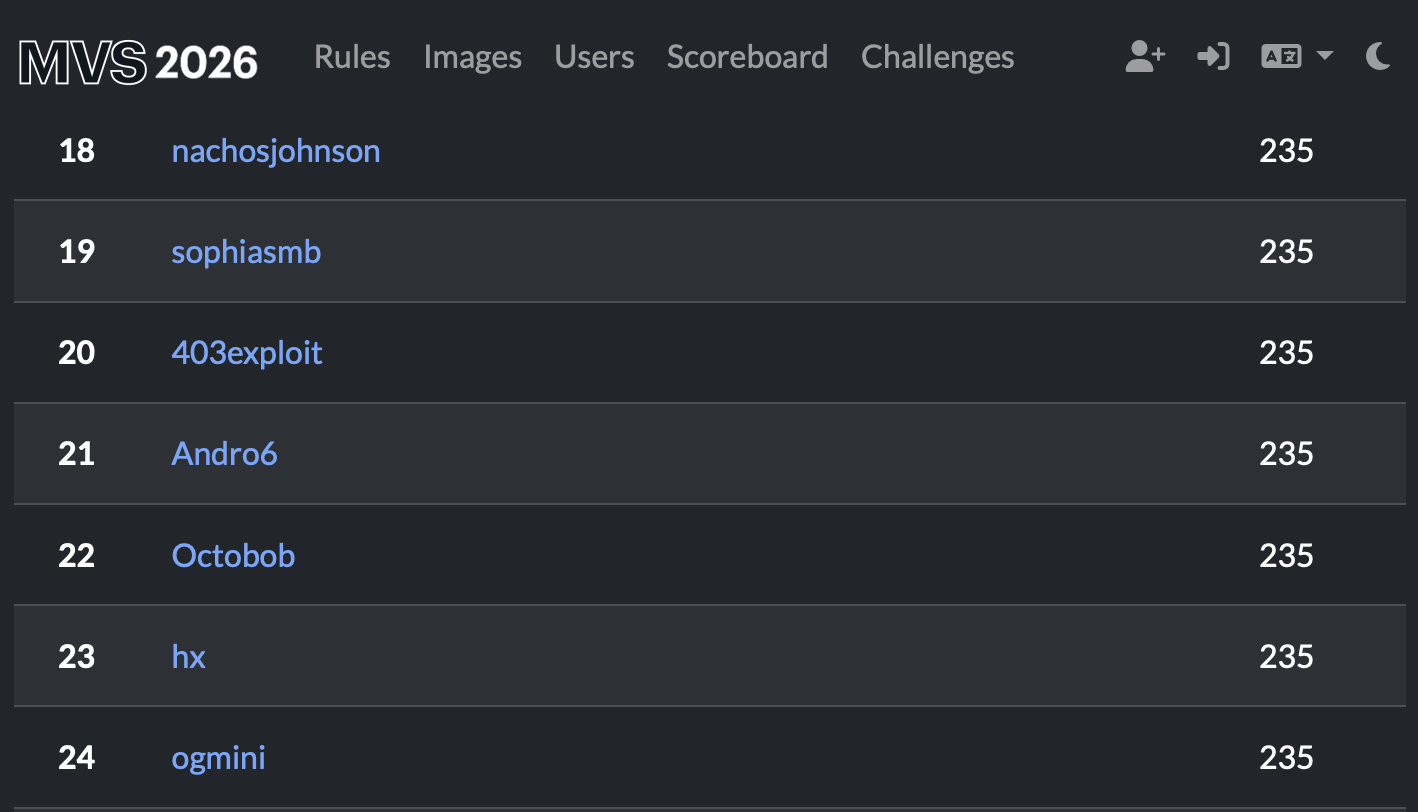Open nachosjohnson's profile link

276,151
